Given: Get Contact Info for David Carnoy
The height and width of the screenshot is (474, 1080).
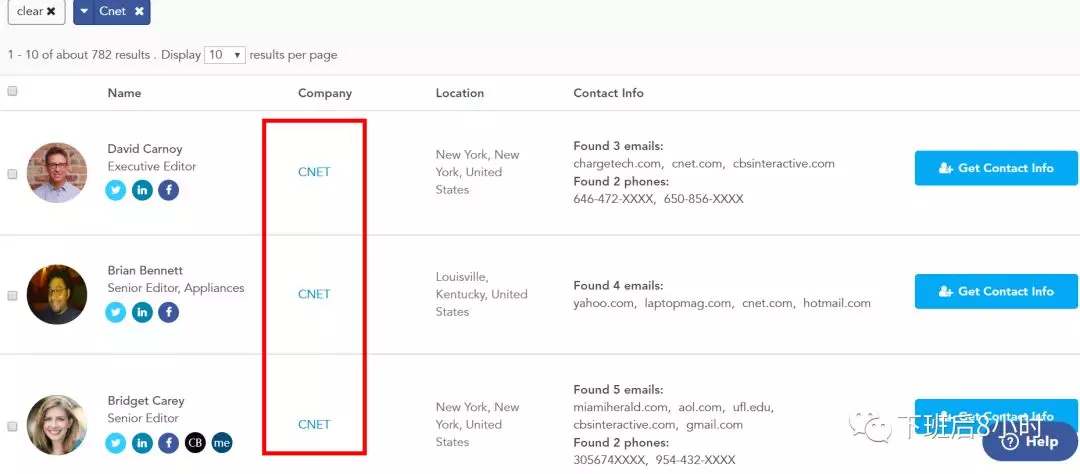Looking at the screenshot, I should click(996, 168).
